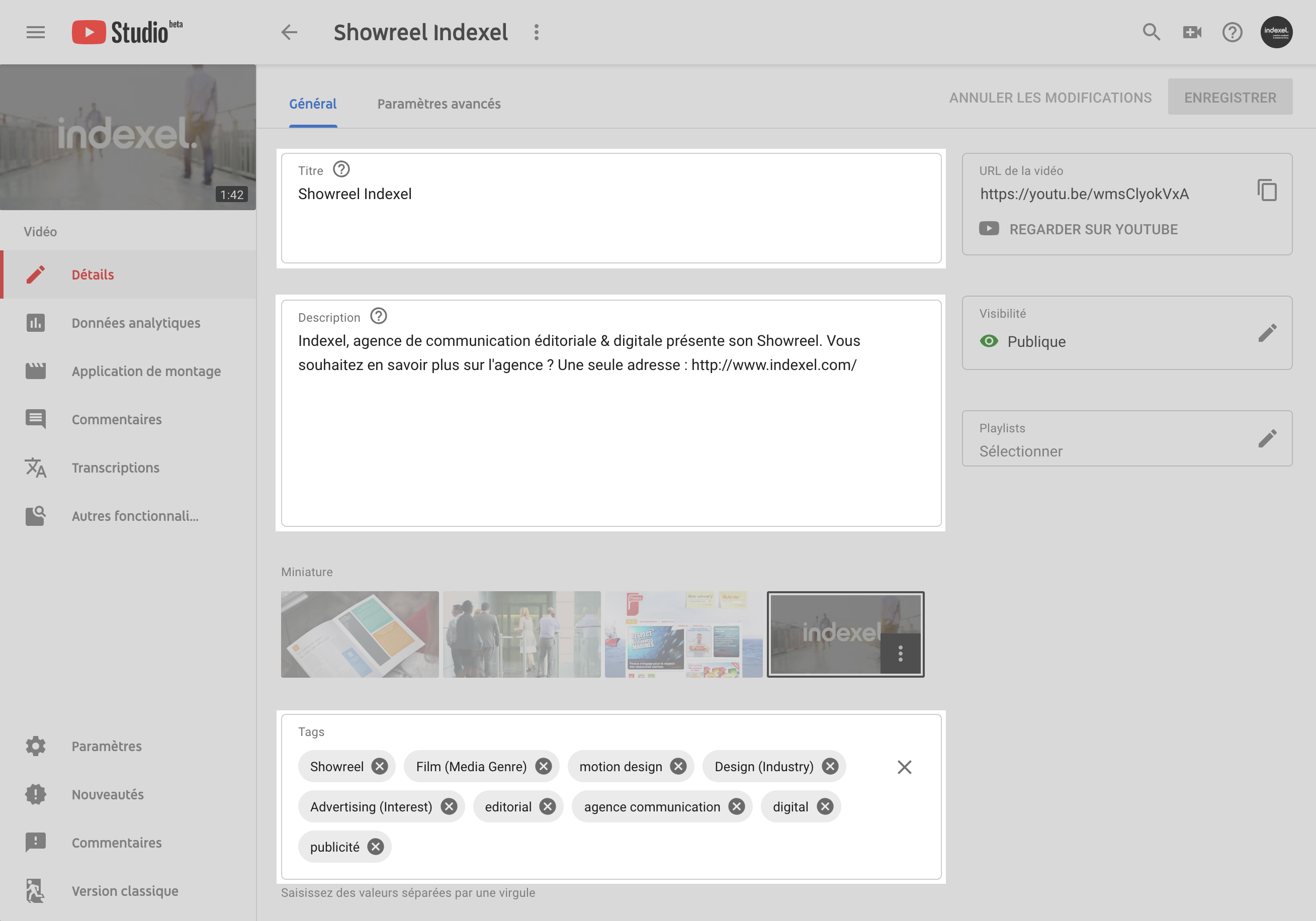Open Nouveautés in the sidebar
1316x921 pixels.
coord(128,794)
